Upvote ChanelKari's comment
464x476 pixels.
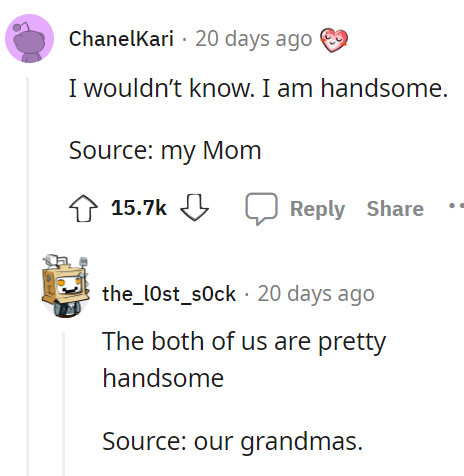tap(83, 208)
